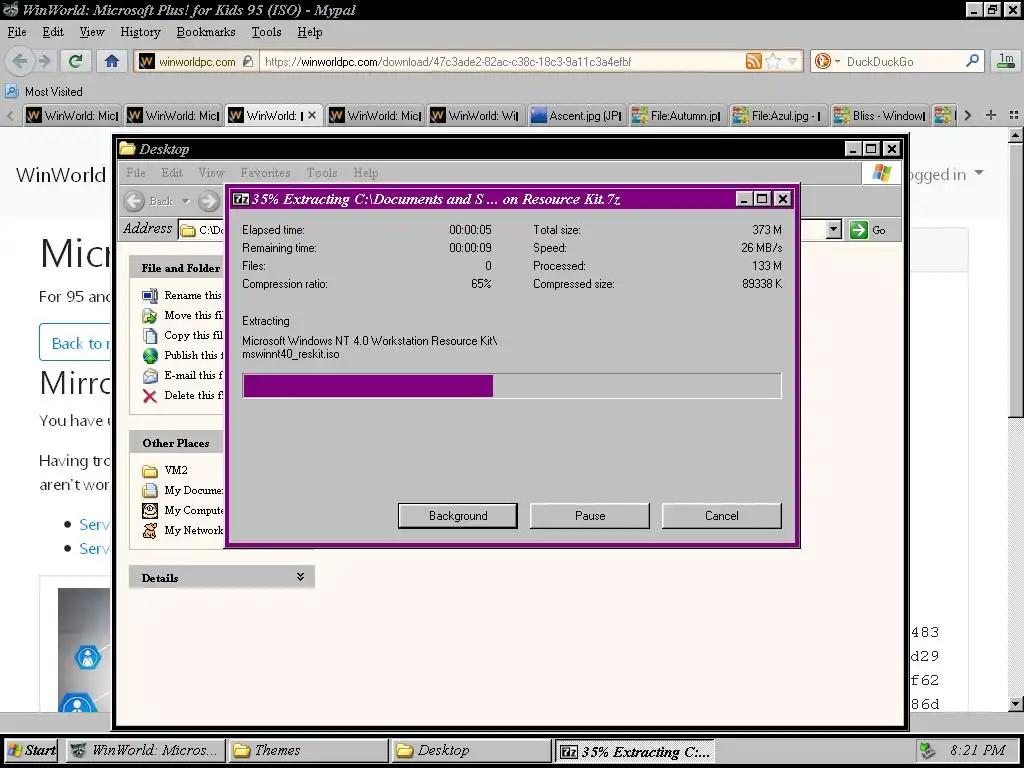1024x768 pixels.
Task: Choose Publish this file to the Web
Action: click(183, 355)
